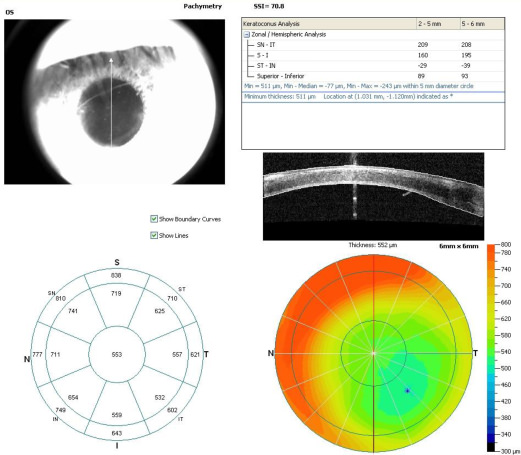This screenshot has height=455, width=521.
Task: Select the Superior - Inferior row
Action: point(373,76)
